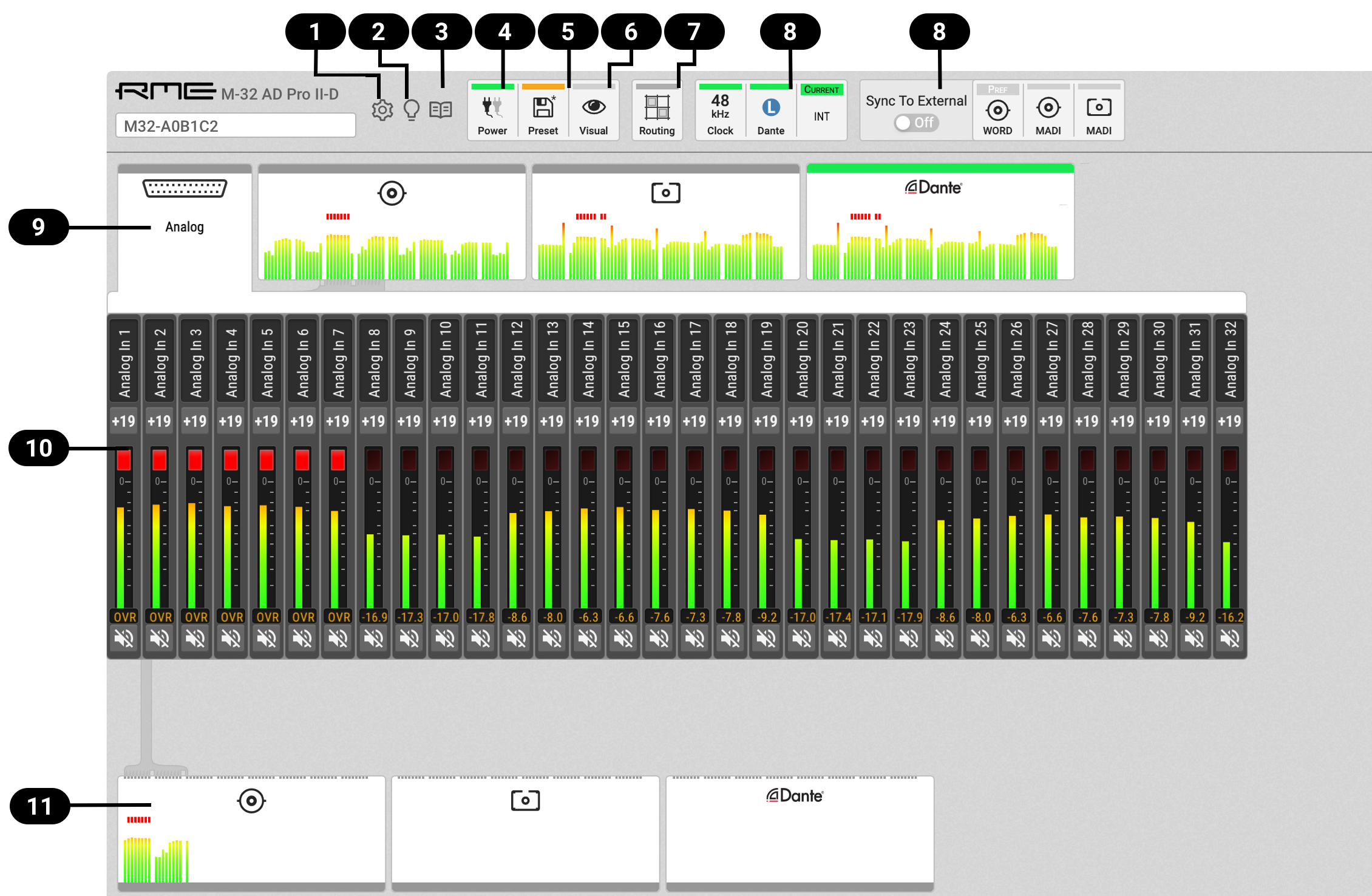The width and height of the screenshot is (1372, 896).
Task: Click the Analog In 19 channel label
Action: click(766, 359)
